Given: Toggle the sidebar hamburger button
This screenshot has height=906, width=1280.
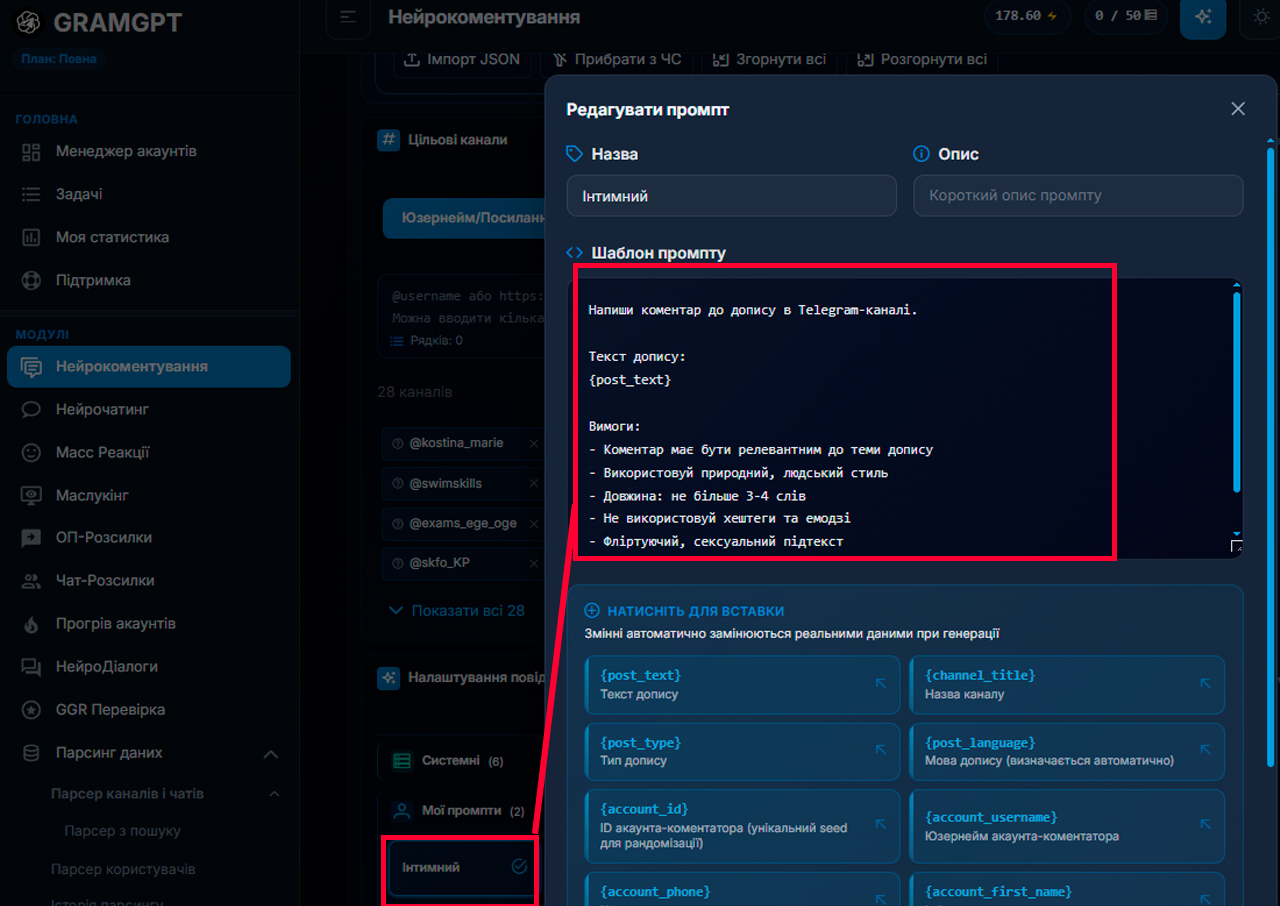Looking at the screenshot, I should [348, 17].
